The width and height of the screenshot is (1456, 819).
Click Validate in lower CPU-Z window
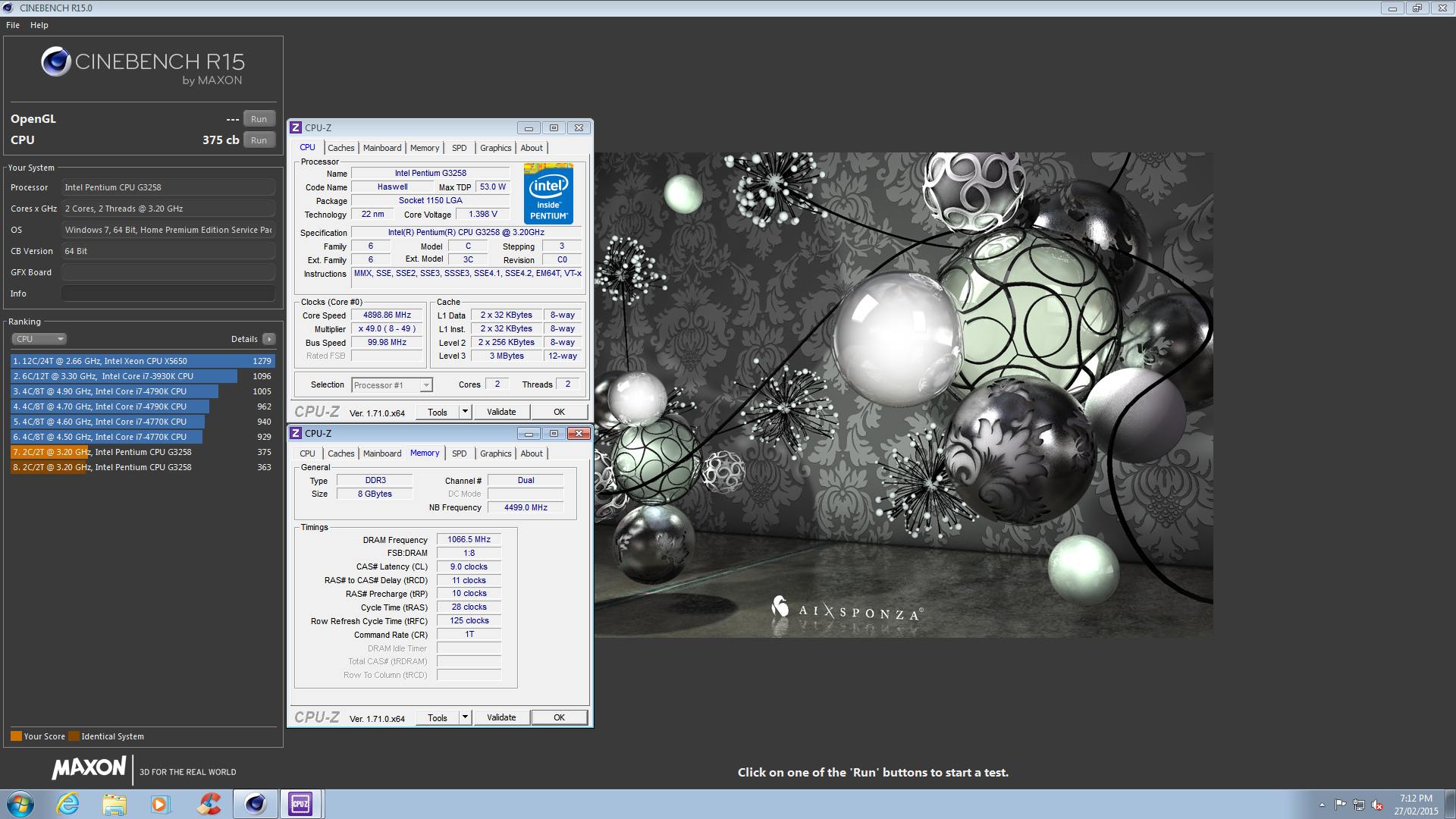501,718
